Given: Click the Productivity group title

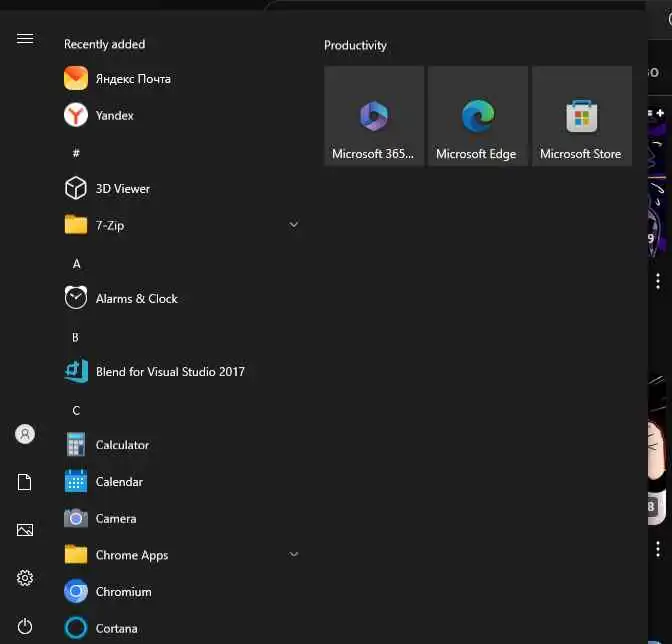Looking at the screenshot, I should pos(355,45).
